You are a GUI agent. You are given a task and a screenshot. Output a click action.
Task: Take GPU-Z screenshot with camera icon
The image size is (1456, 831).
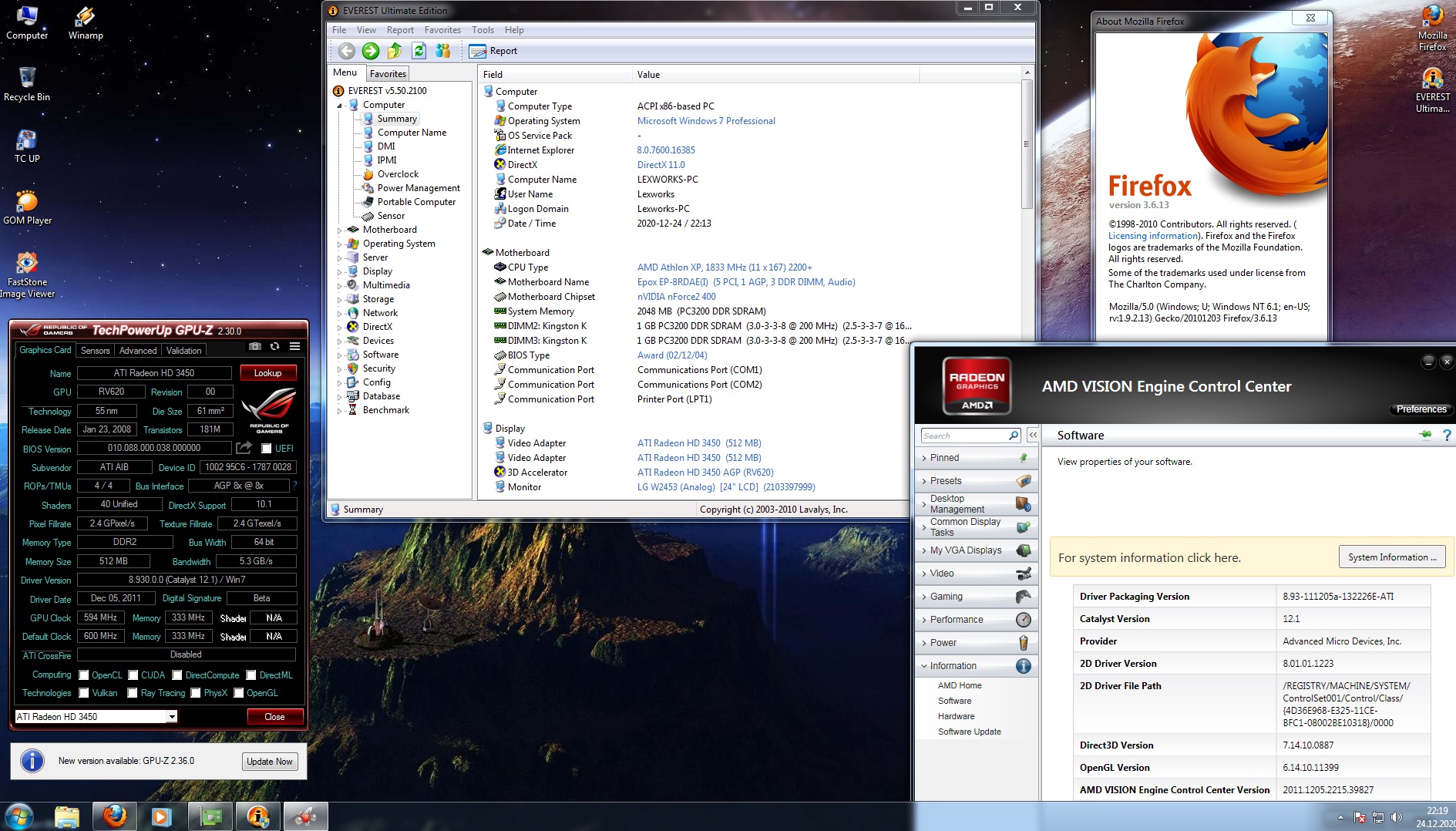(255, 347)
